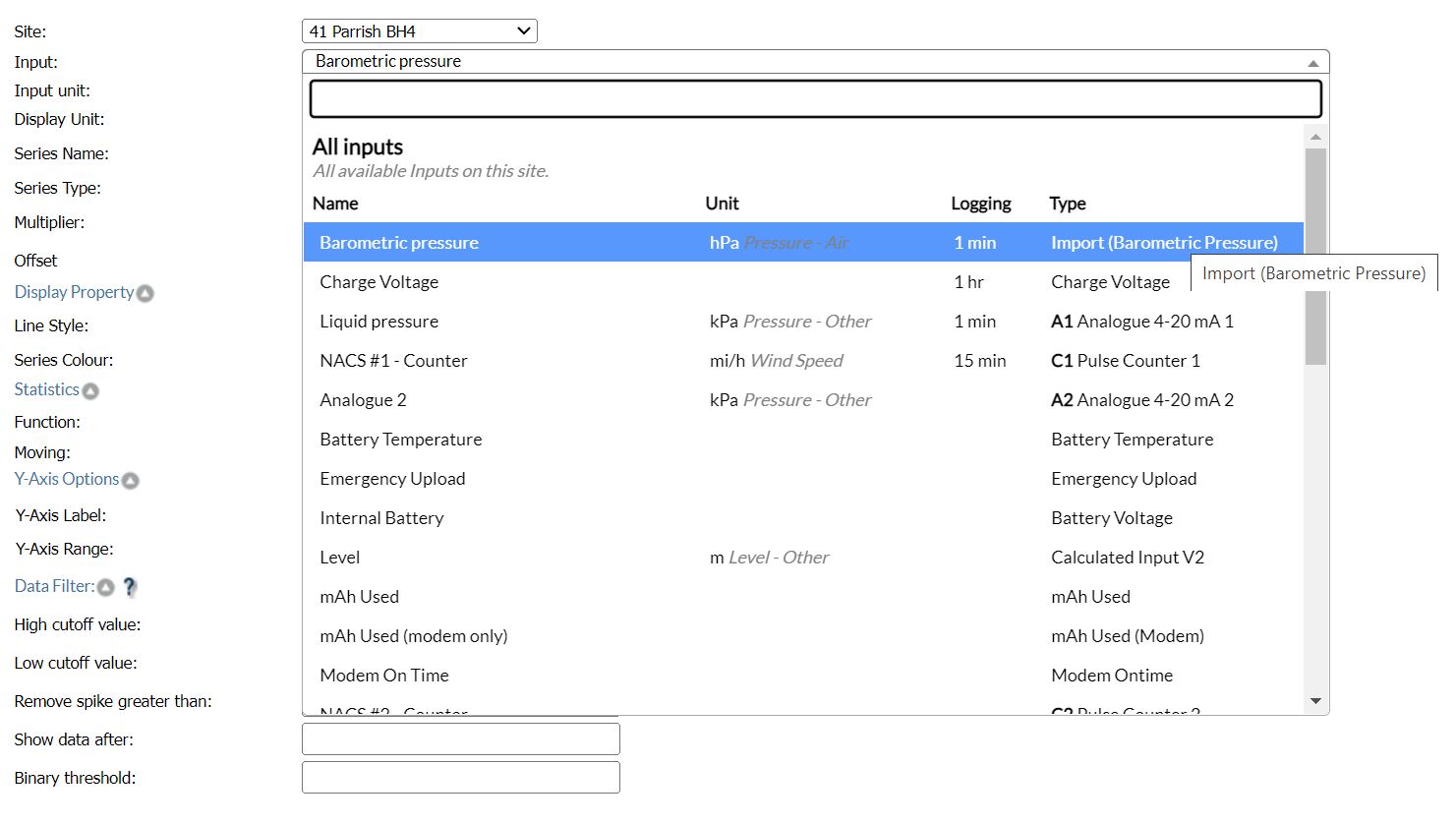Viewport: 1456px width, 825px height.
Task: Open the Site dropdown showing 41 Parrish BH4
Action: point(419,31)
